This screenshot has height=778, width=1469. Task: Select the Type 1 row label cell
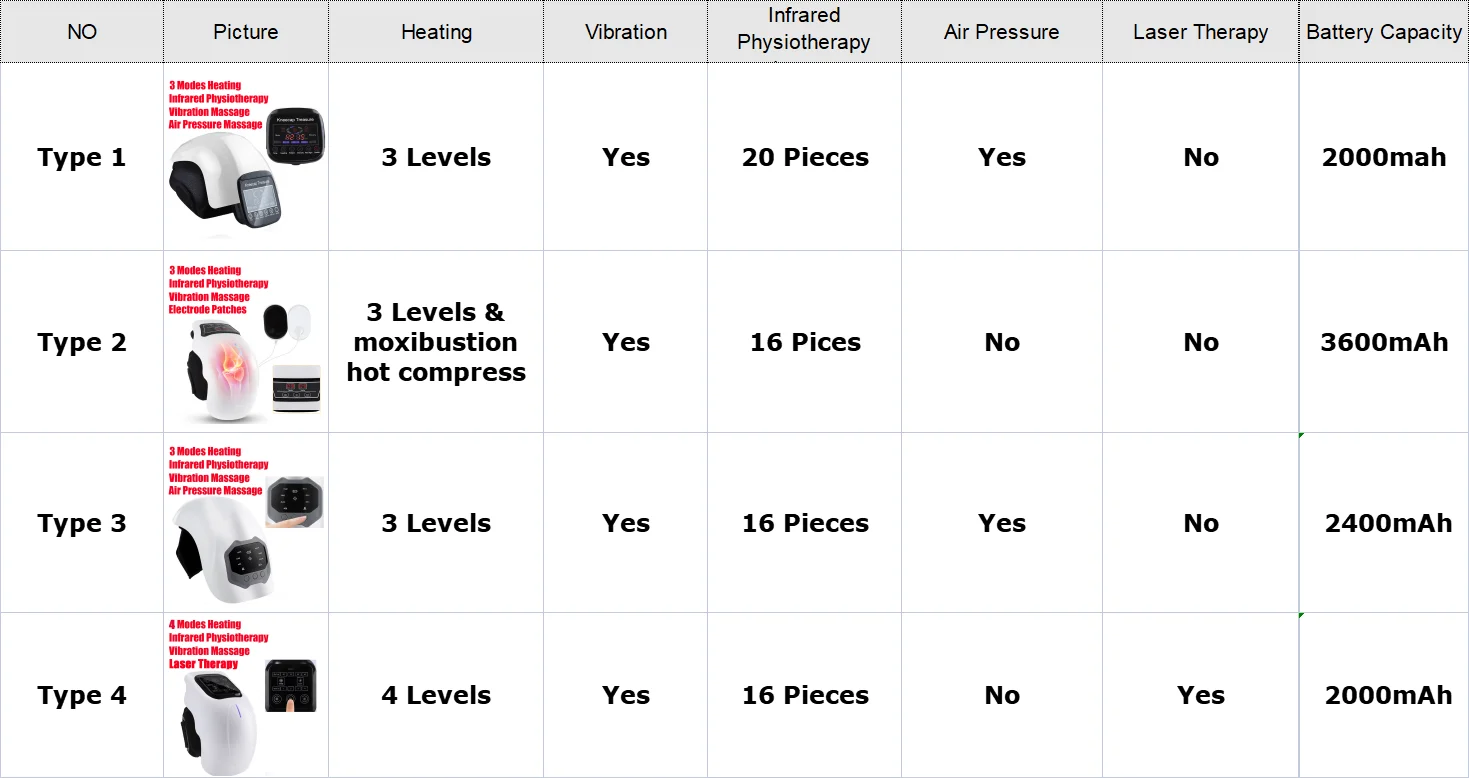tap(82, 157)
